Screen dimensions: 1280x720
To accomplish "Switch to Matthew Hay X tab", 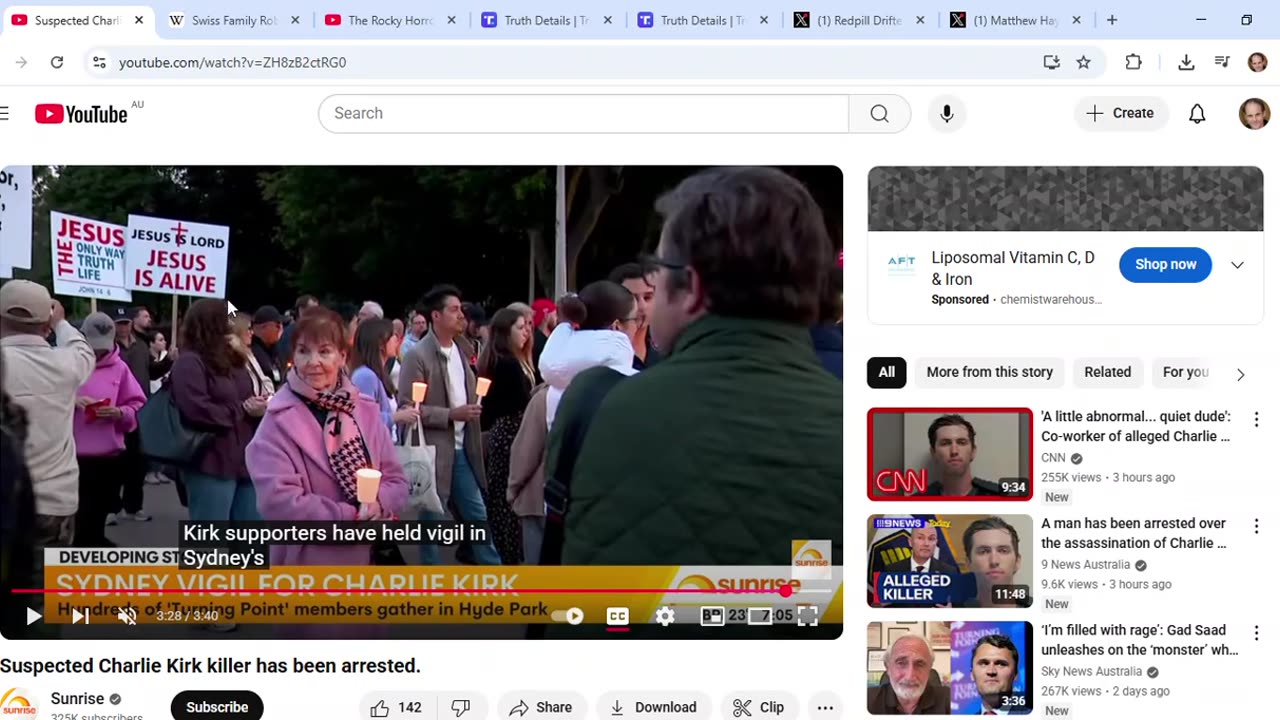I will [1014, 20].
